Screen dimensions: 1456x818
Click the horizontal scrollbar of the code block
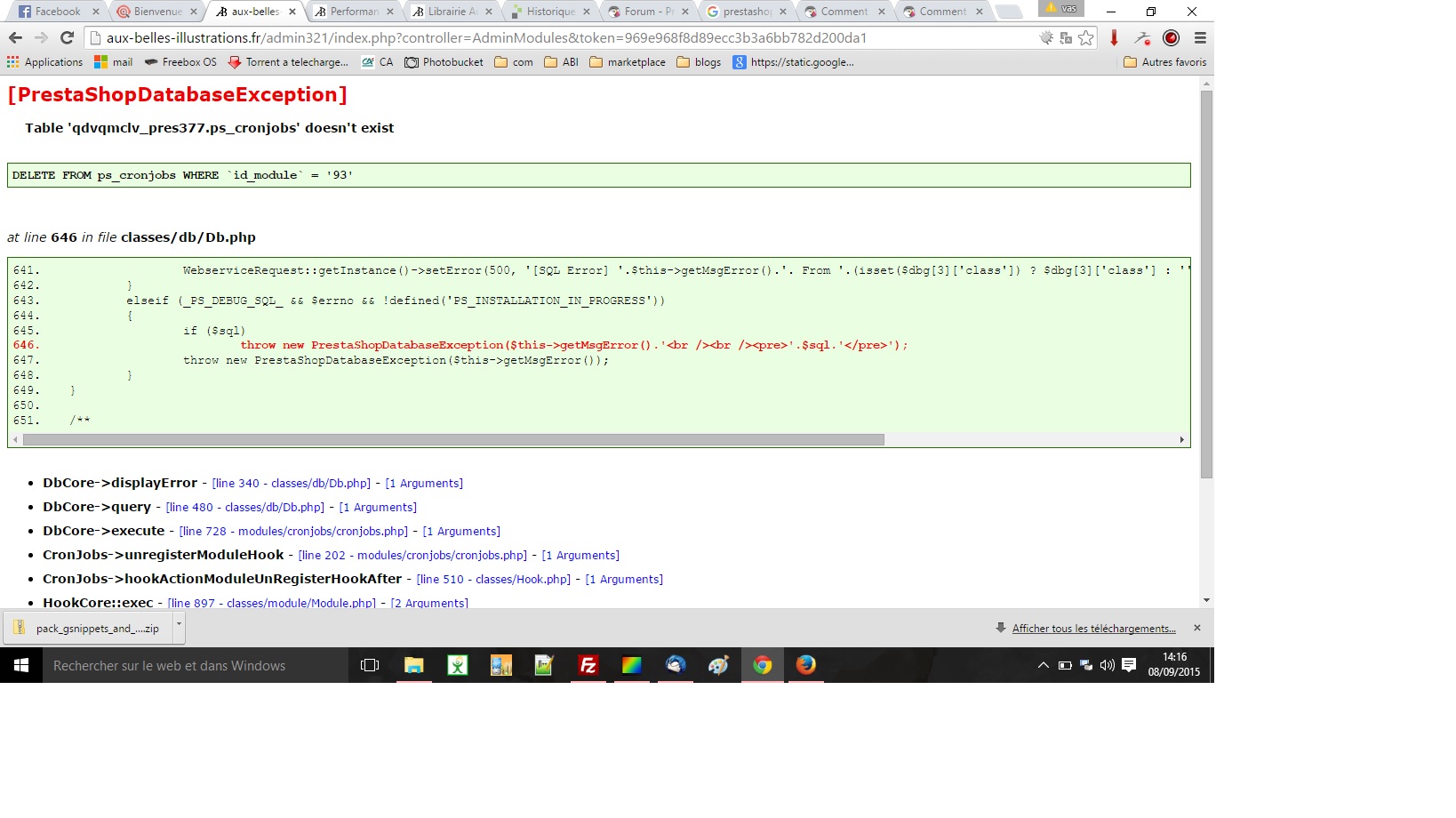click(x=453, y=439)
